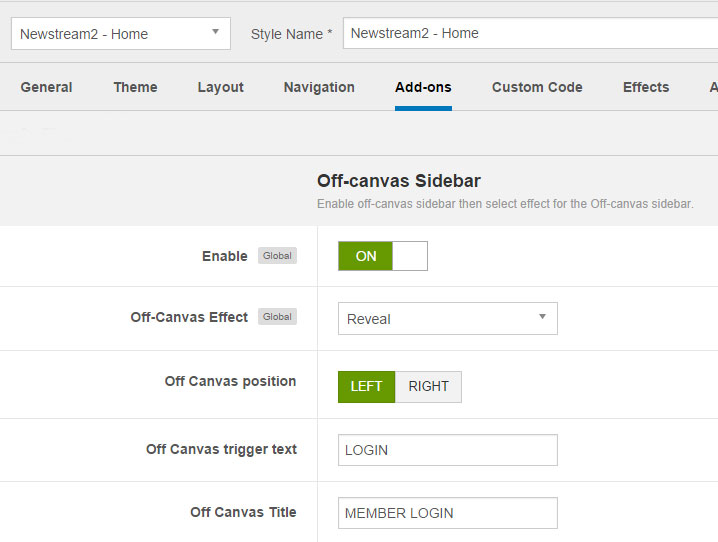Click the Global badge next to Enable
The width and height of the screenshot is (718, 542).
[277, 256]
